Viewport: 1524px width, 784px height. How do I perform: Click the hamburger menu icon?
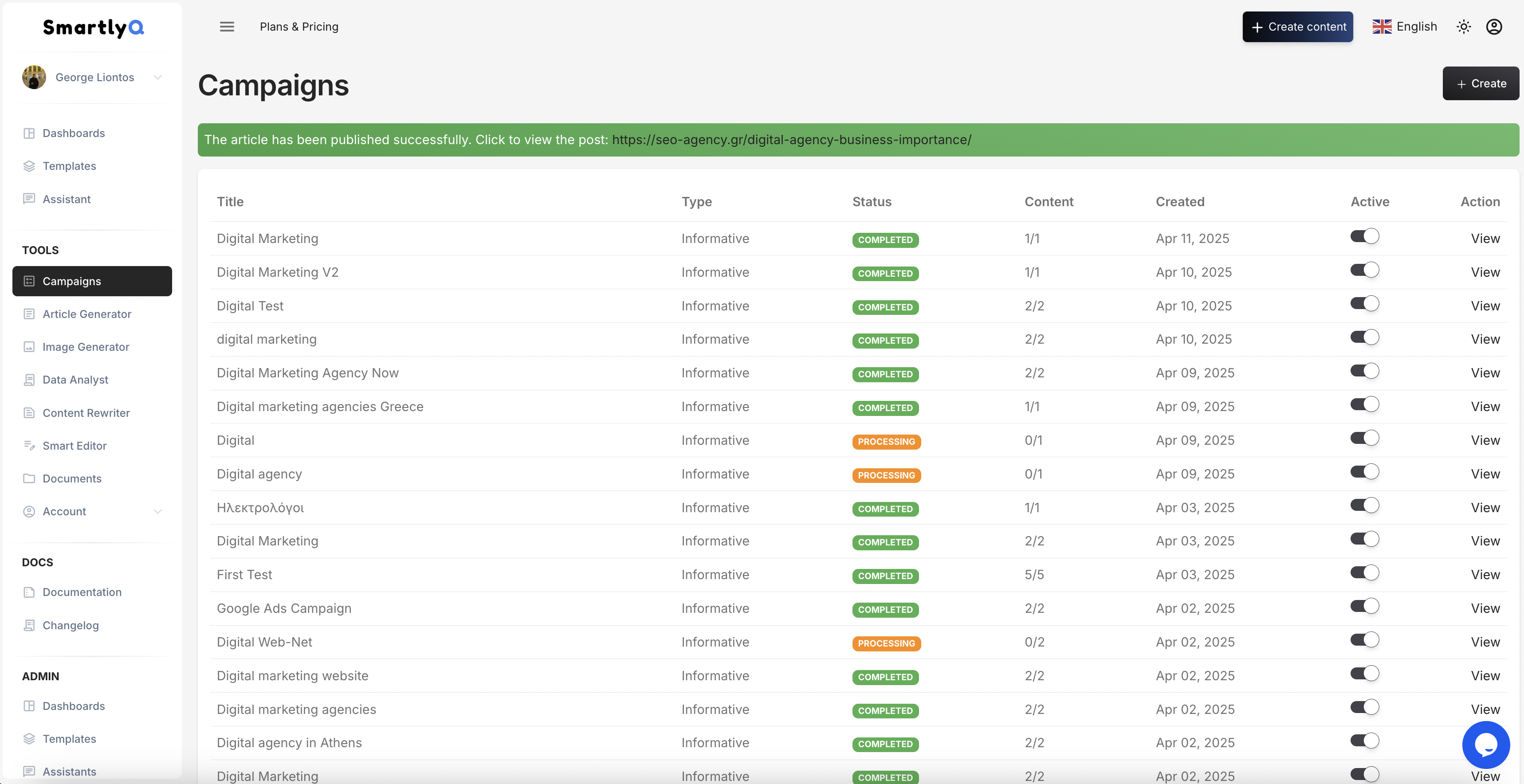(x=227, y=27)
